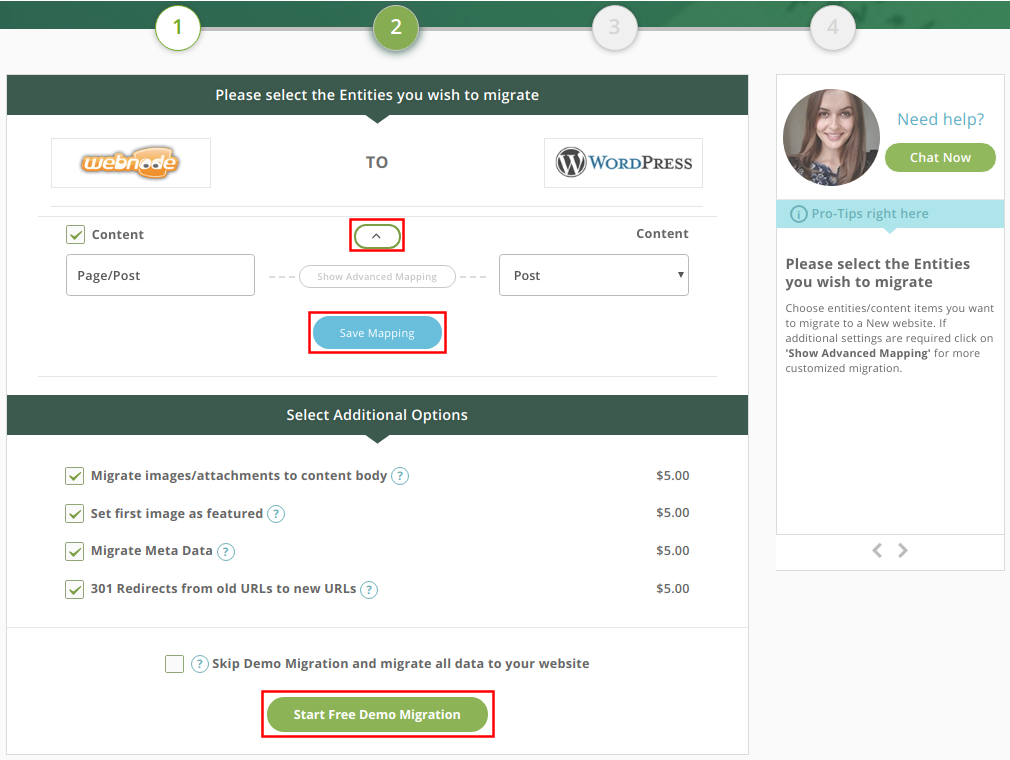Click the $5.00 price for images/attachments
Viewport: 1010px width, 760px height.
pyautogui.click(x=672, y=476)
